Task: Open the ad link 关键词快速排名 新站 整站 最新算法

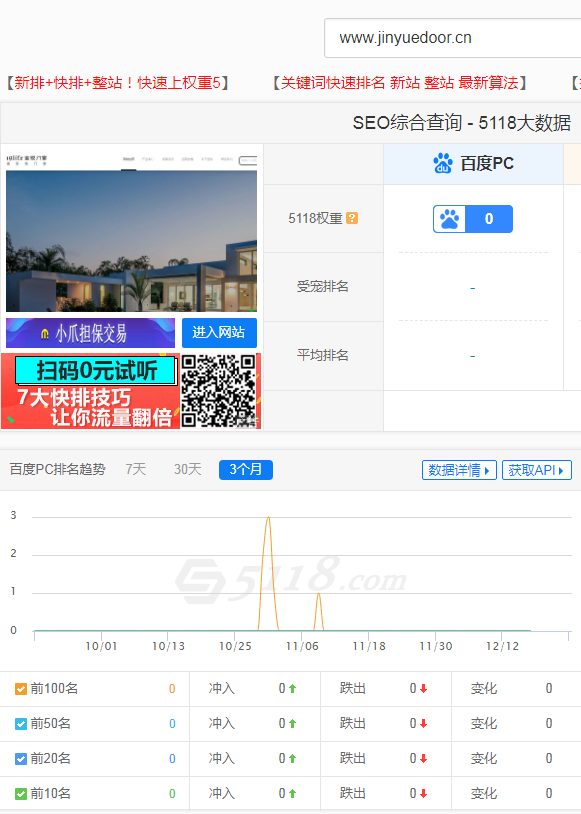Action: [x=400, y=83]
